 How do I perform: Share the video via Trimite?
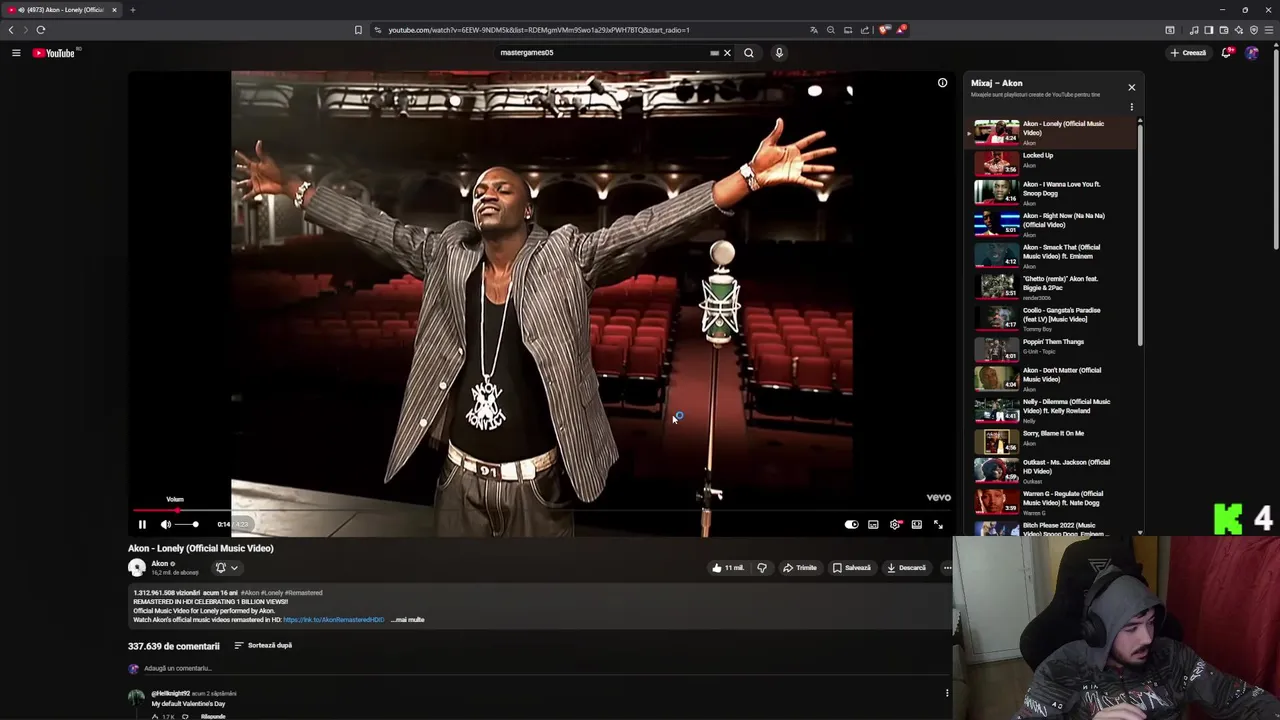point(800,568)
